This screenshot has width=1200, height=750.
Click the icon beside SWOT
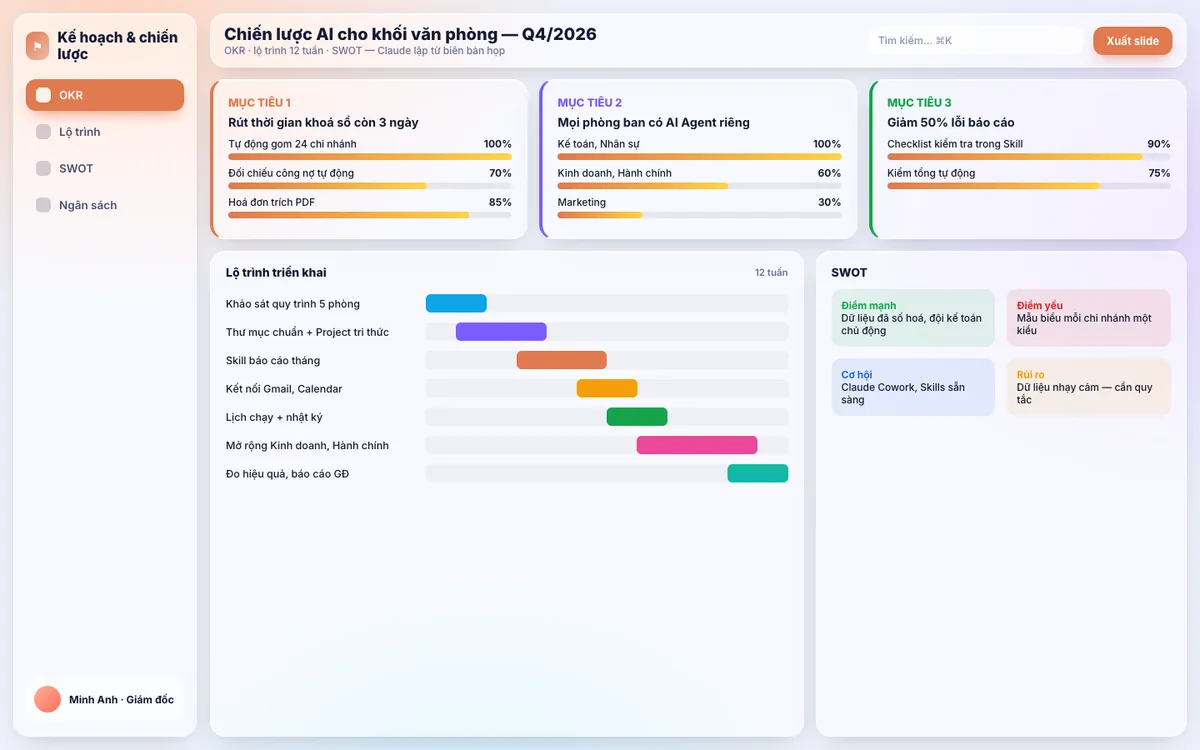(43, 168)
